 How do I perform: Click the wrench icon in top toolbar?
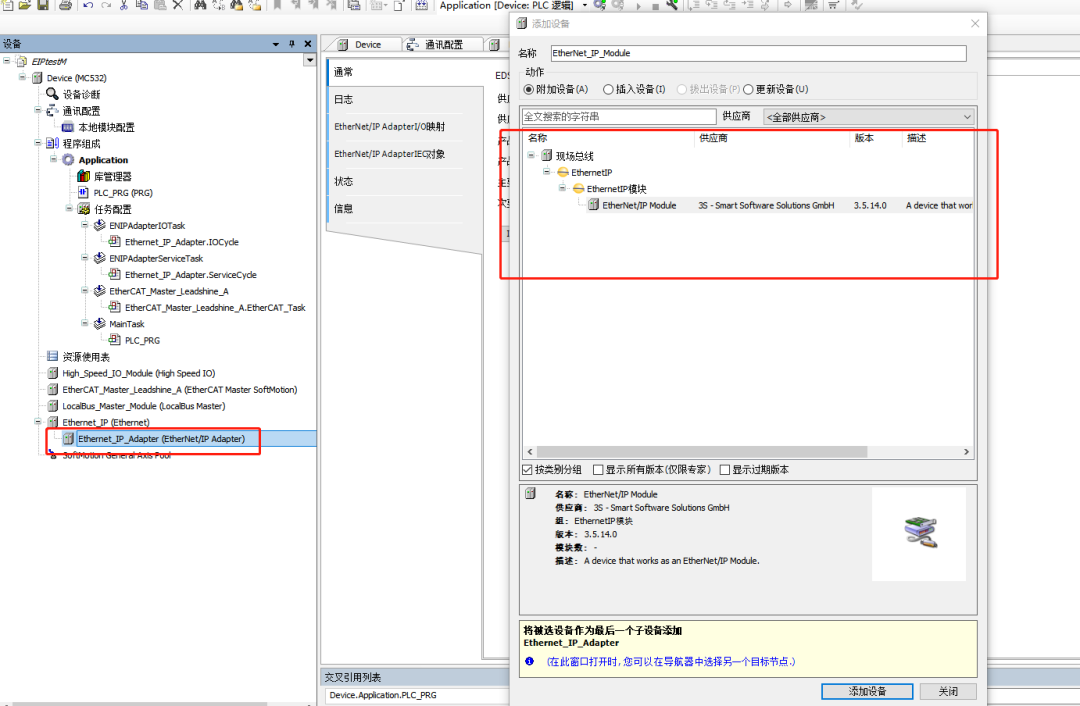pyautogui.click(x=673, y=5)
